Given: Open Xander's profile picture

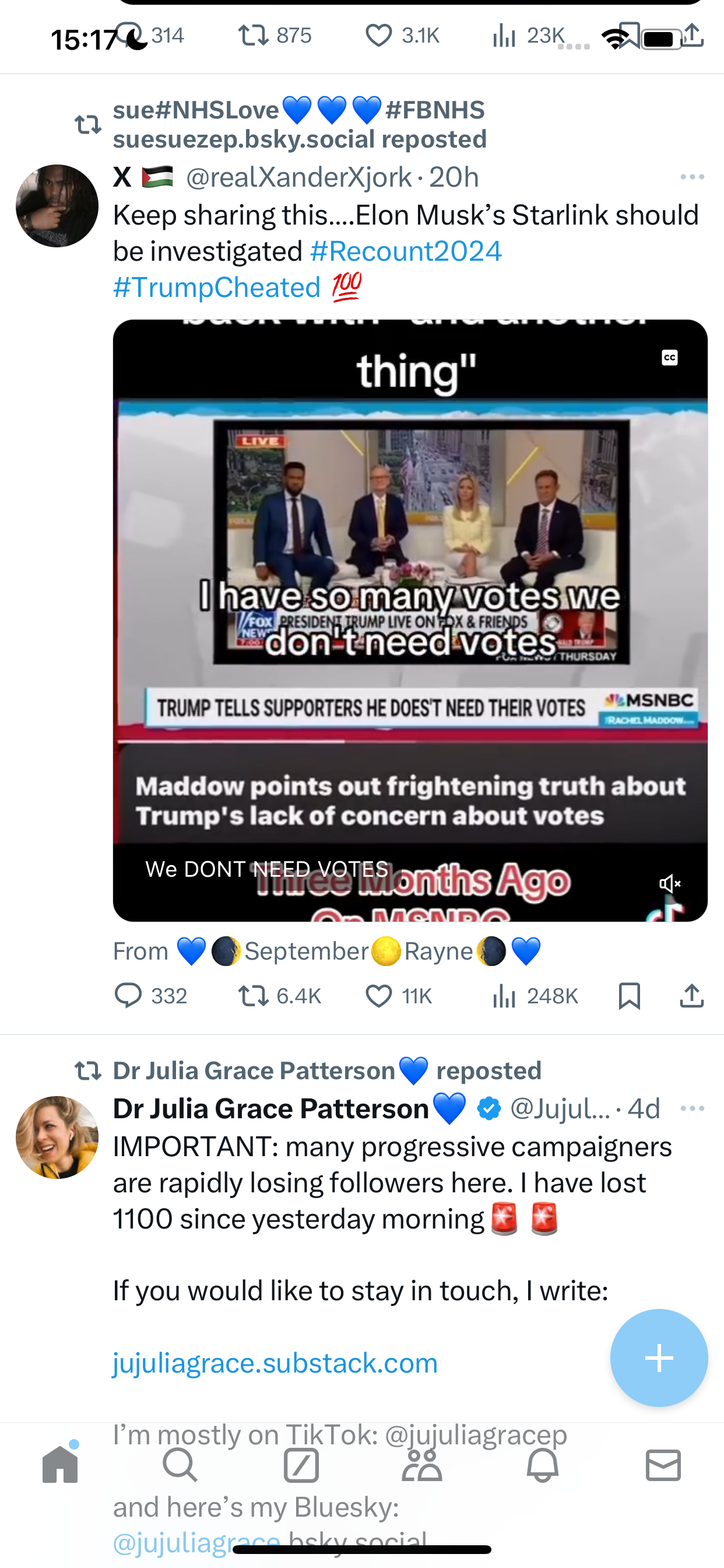Looking at the screenshot, I should coord(57,206).
